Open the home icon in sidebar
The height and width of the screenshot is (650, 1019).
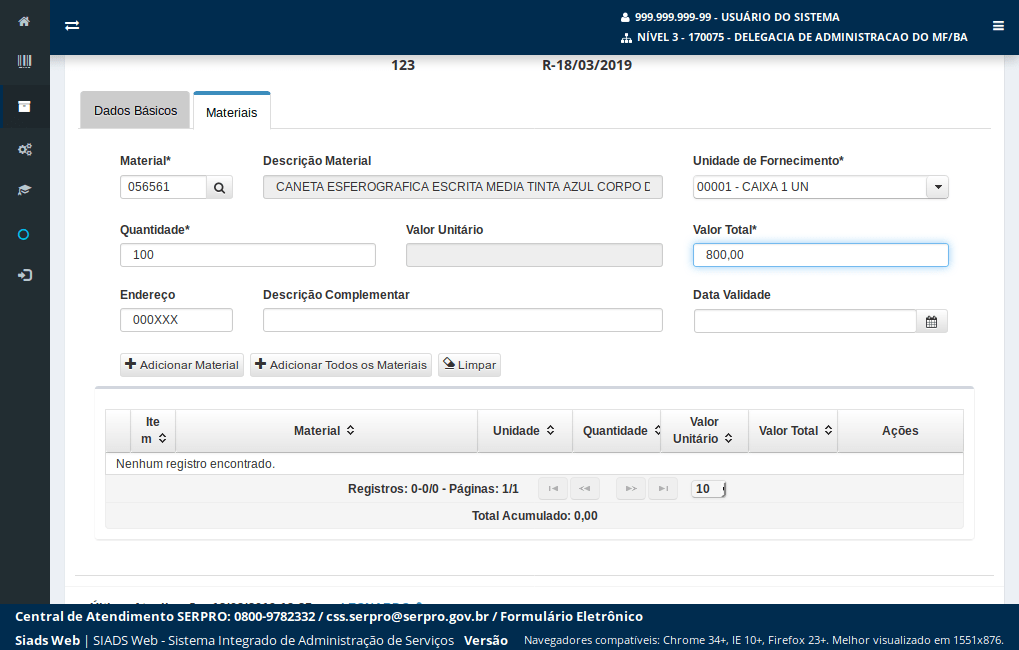(x=24, y=21)
